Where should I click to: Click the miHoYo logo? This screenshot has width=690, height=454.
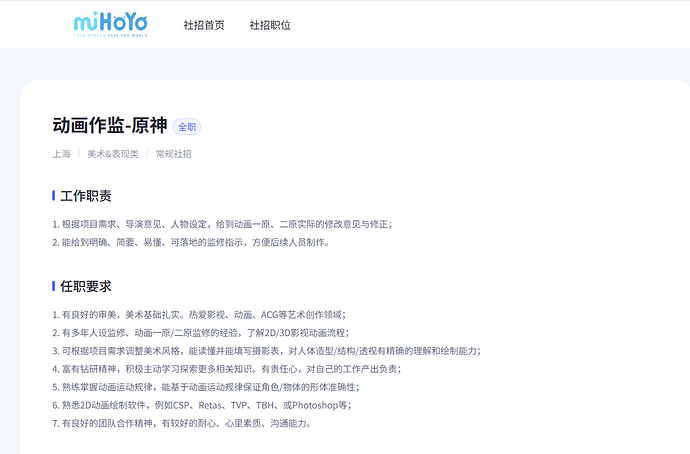pos(110,24)
